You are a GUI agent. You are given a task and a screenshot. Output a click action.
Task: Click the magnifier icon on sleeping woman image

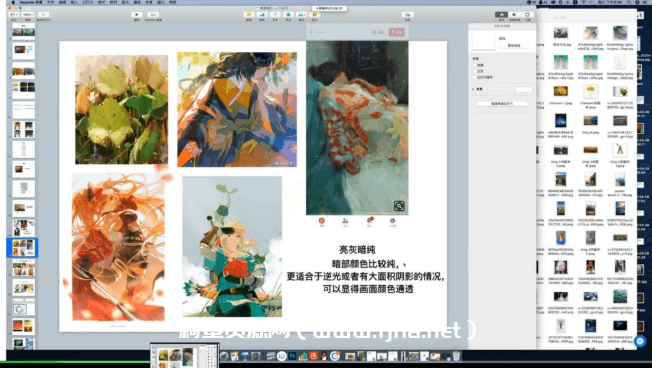pyautogui.click(x=399, y=206)
